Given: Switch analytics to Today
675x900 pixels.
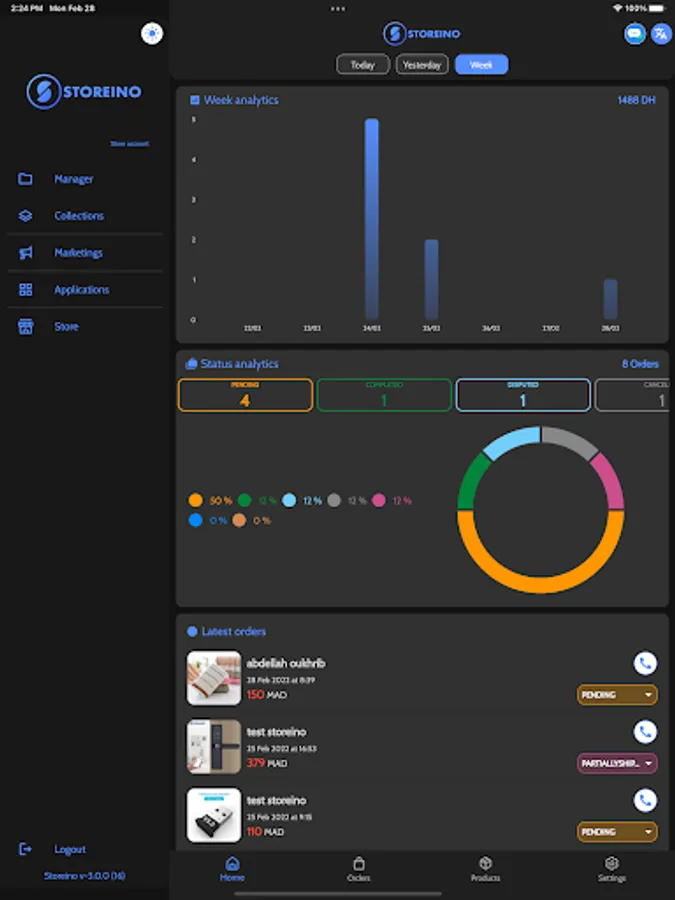Looking at the screenshot, I should (x=363, y=64).
